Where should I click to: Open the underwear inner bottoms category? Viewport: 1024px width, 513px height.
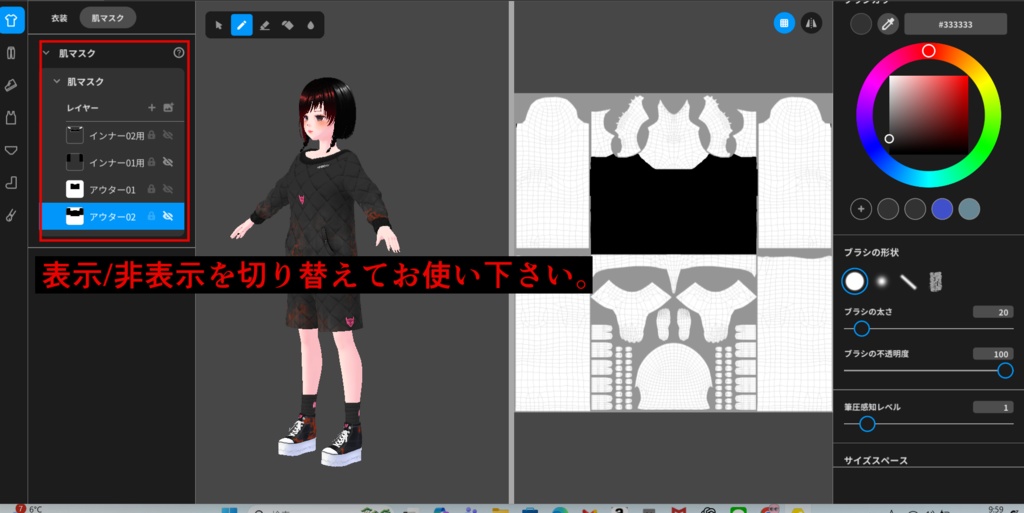[x=11, y=151]
